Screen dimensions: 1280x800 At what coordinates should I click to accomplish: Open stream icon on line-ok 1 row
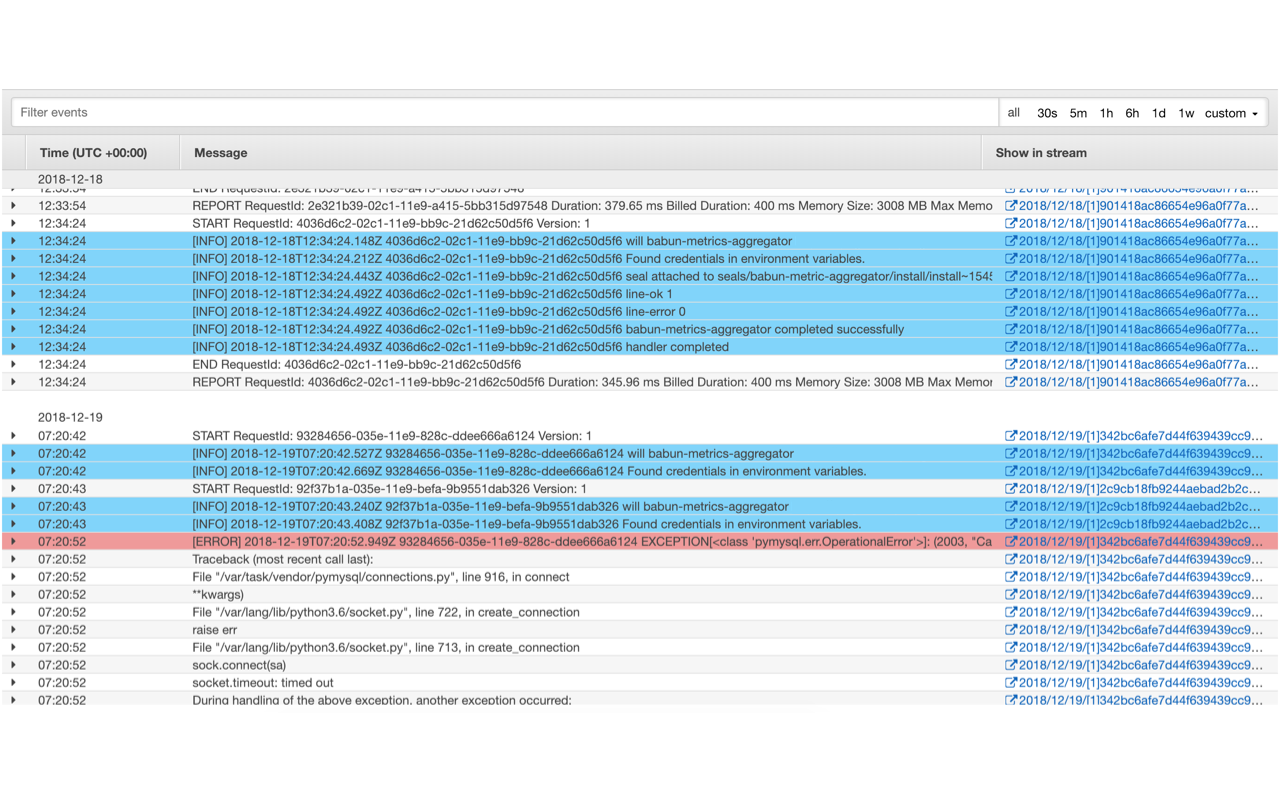[x=1010, y=294]
